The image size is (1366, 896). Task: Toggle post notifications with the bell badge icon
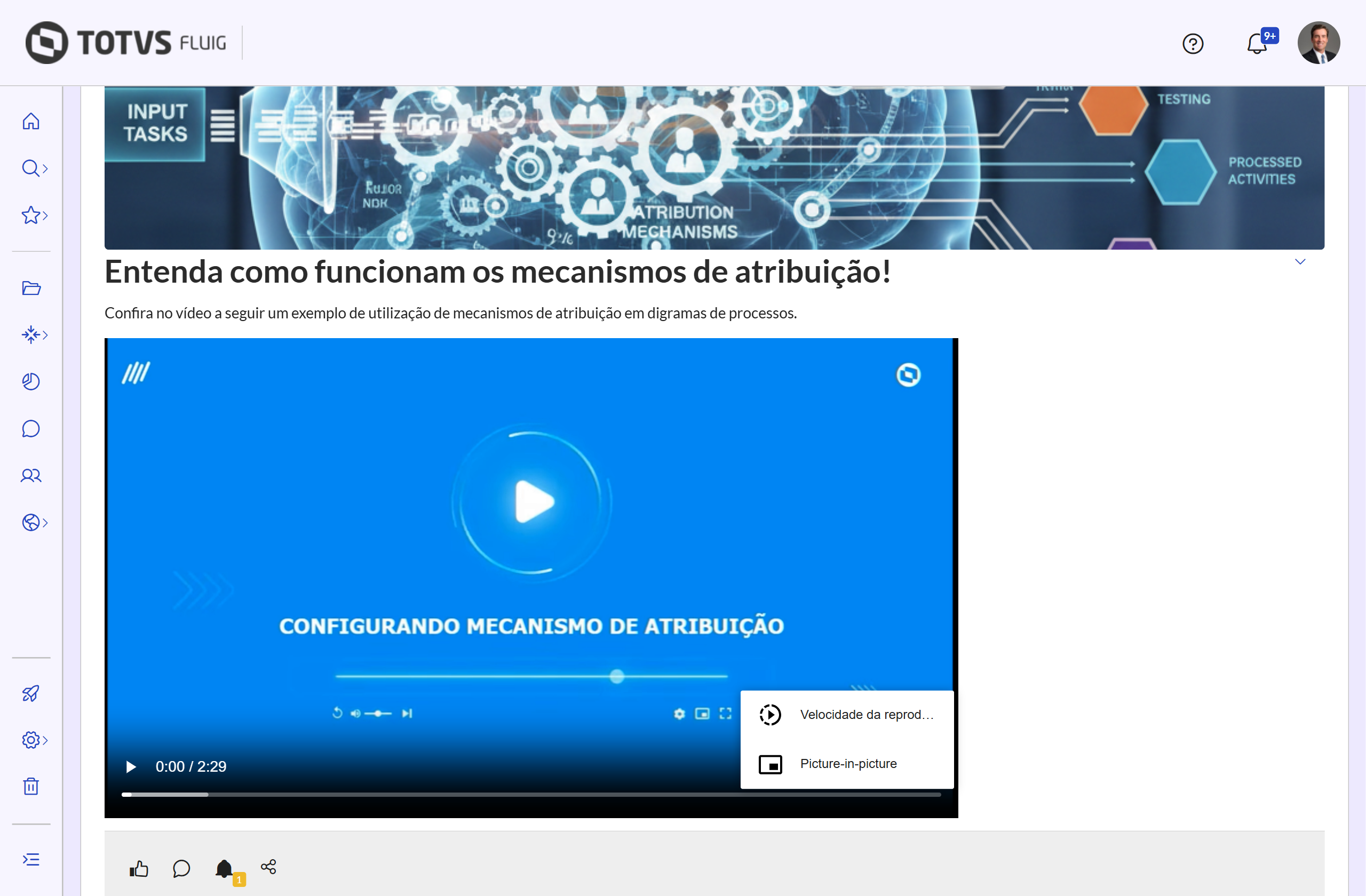pyautogui.click(x=225, y=868)
